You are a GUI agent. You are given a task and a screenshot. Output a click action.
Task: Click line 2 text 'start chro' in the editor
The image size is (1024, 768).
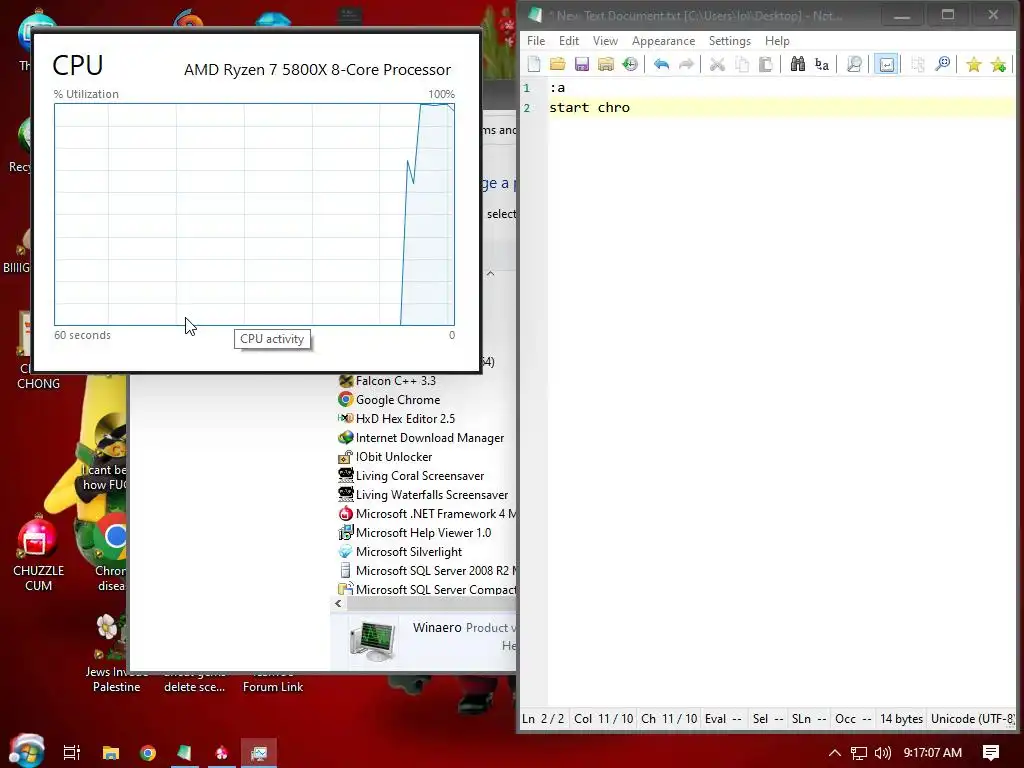click(589, 108)
